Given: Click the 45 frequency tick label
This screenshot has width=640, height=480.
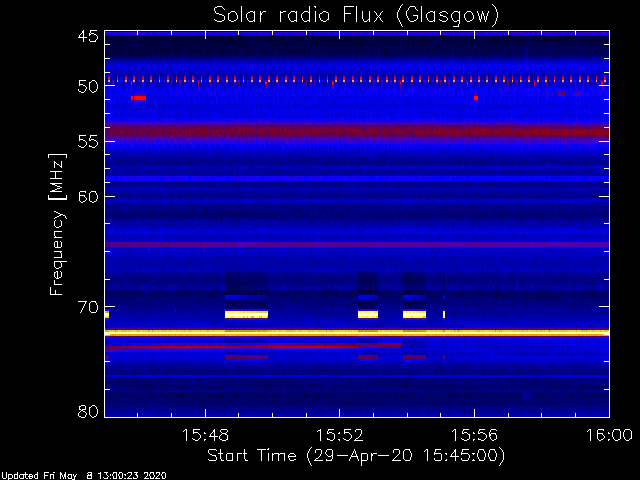Looking at the screenshot, I should point(88,36).
